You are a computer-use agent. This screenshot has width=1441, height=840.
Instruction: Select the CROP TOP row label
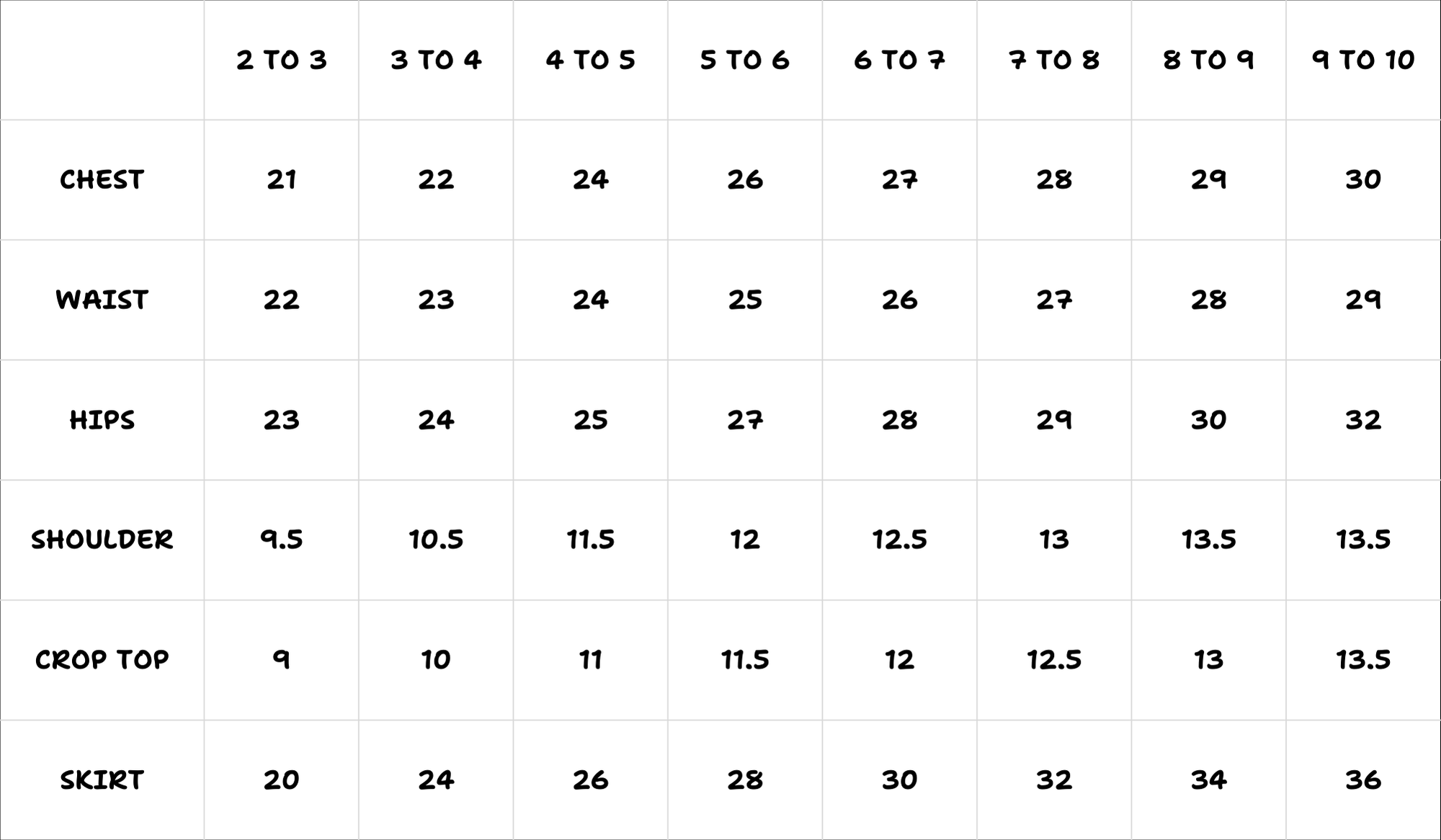coord(102,660)
